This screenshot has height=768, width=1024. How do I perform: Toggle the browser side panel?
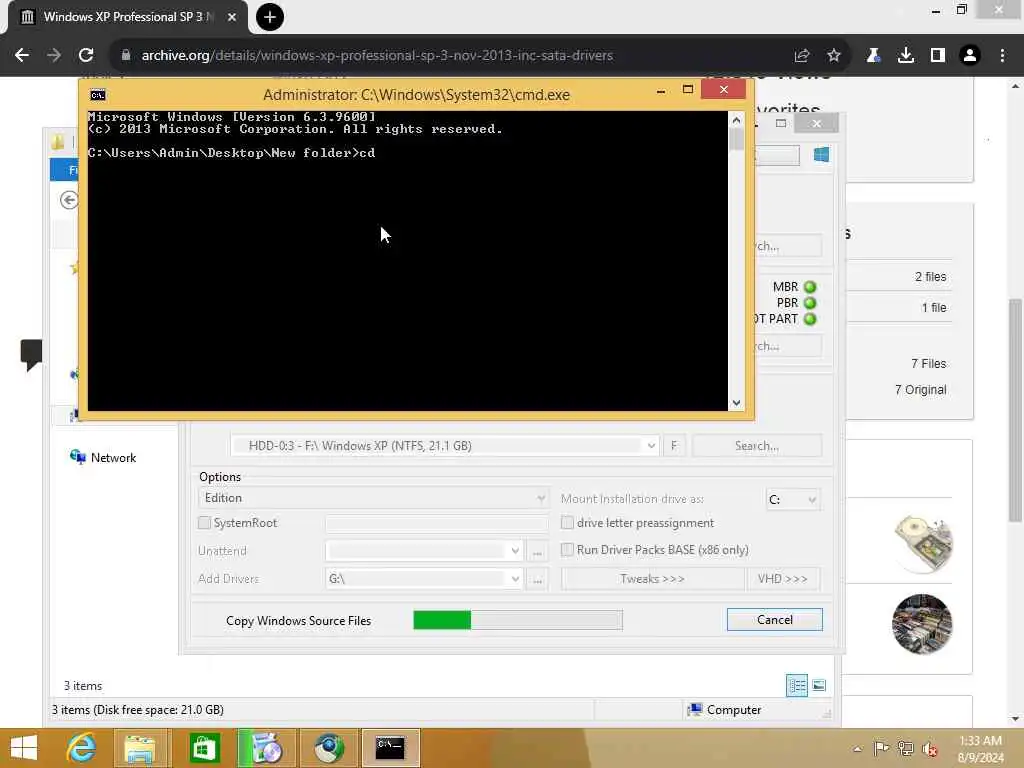pyautogui.click(x=938, y=56)
